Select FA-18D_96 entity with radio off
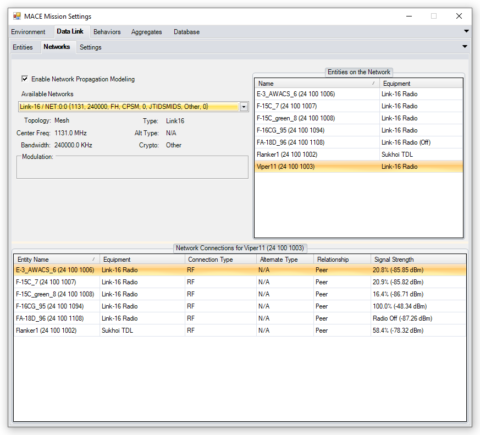 click(x=359, y=143)
